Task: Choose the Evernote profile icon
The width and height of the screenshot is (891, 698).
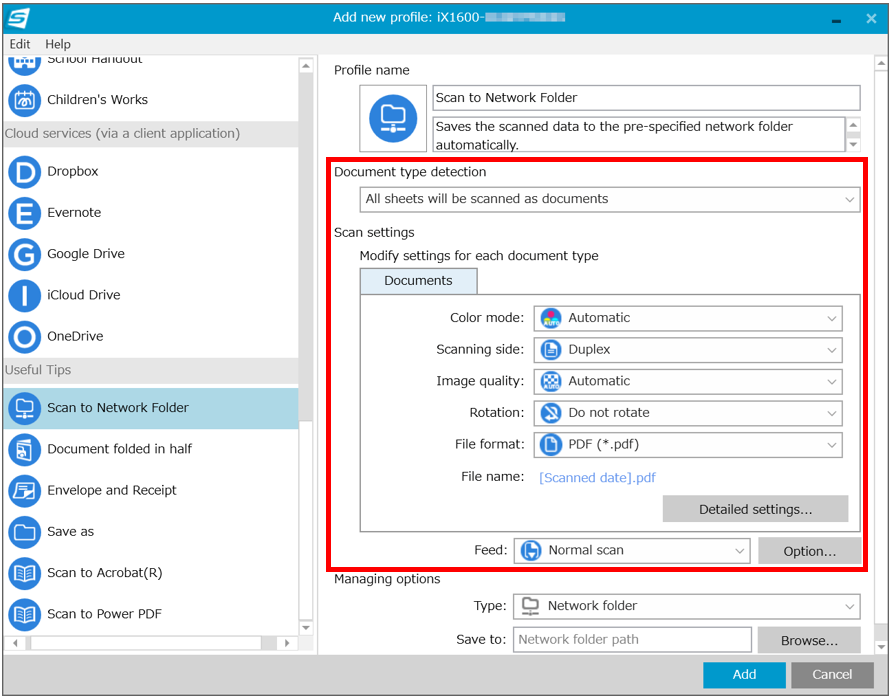Action: (x=24, y=213)
